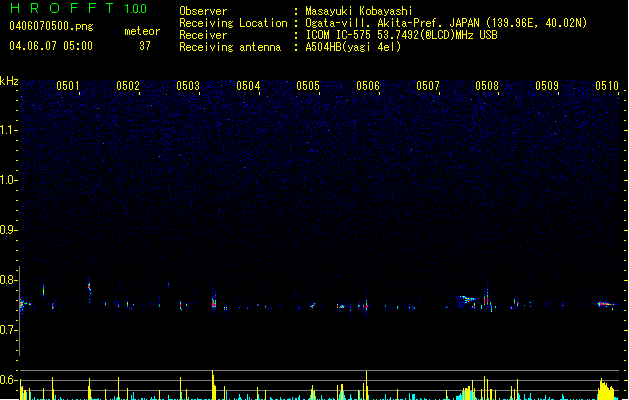Click the 0507 time marker

click(x=428, y=86)
